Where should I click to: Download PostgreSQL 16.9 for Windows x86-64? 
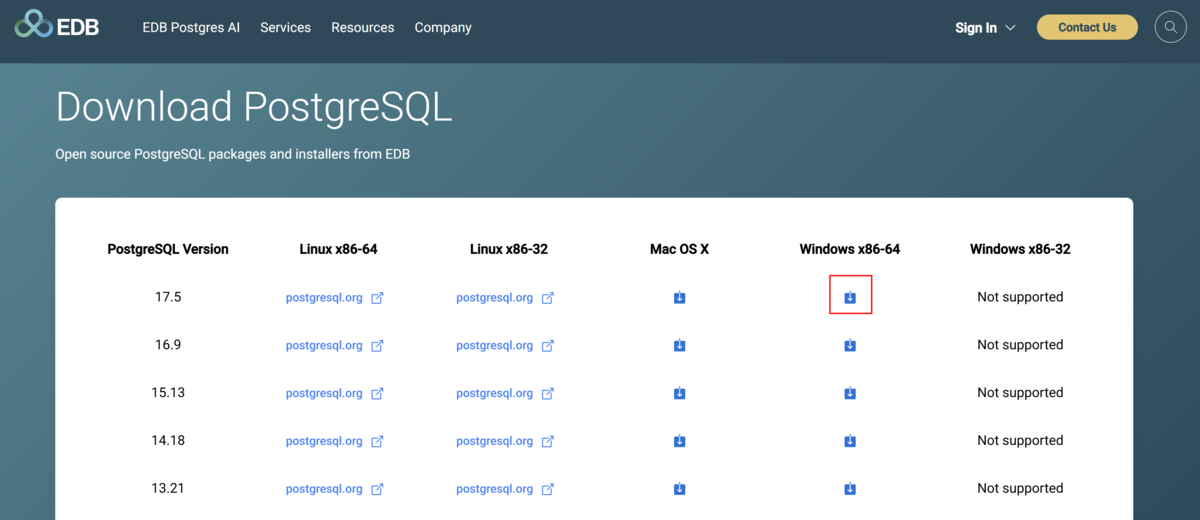[850, 345]
